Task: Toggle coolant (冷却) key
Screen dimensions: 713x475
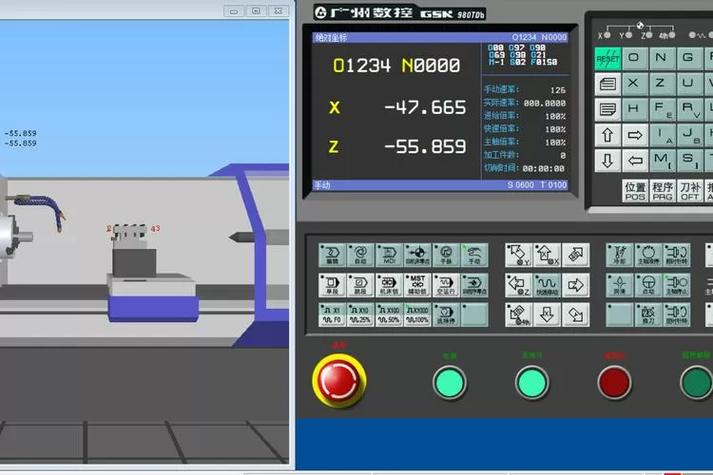Action: [619, 255]
